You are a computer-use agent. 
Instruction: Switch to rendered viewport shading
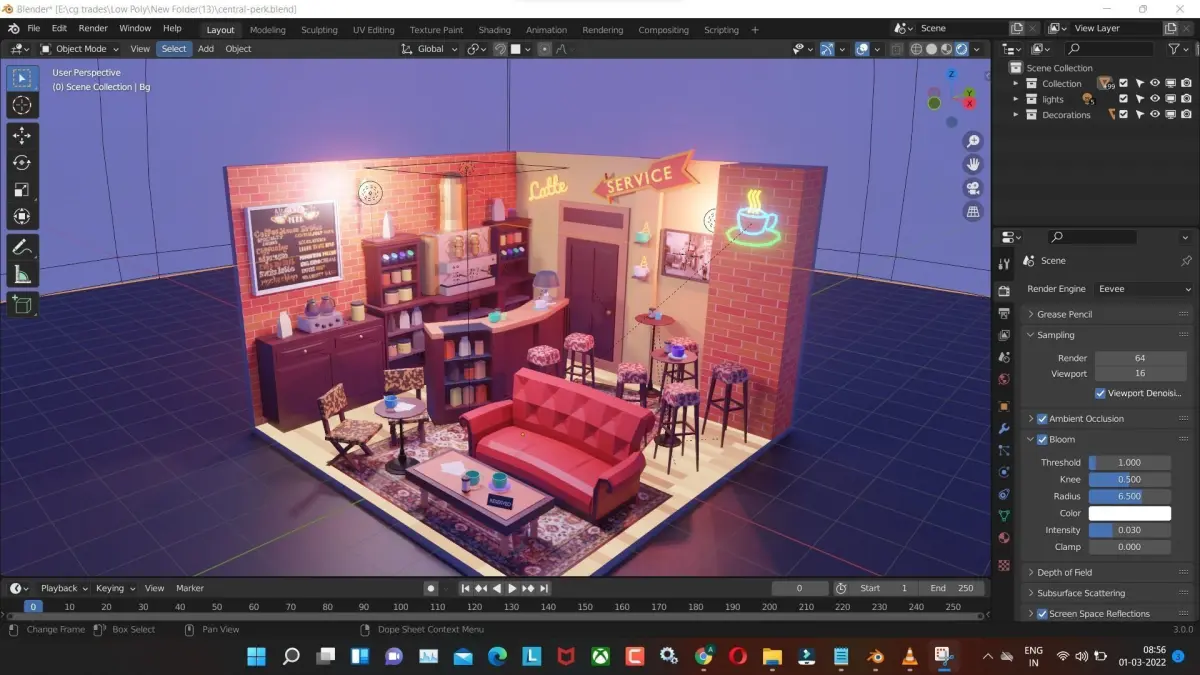962,48
